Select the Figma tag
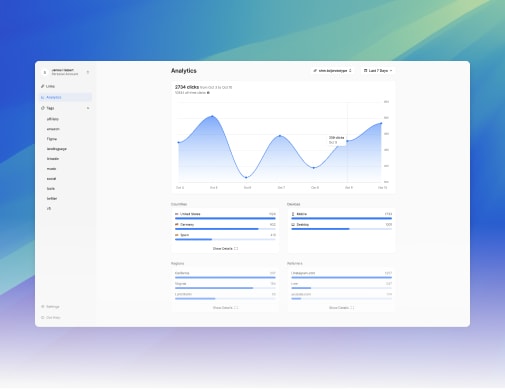This screenshot has width=505, height=389. pos(52,139)
